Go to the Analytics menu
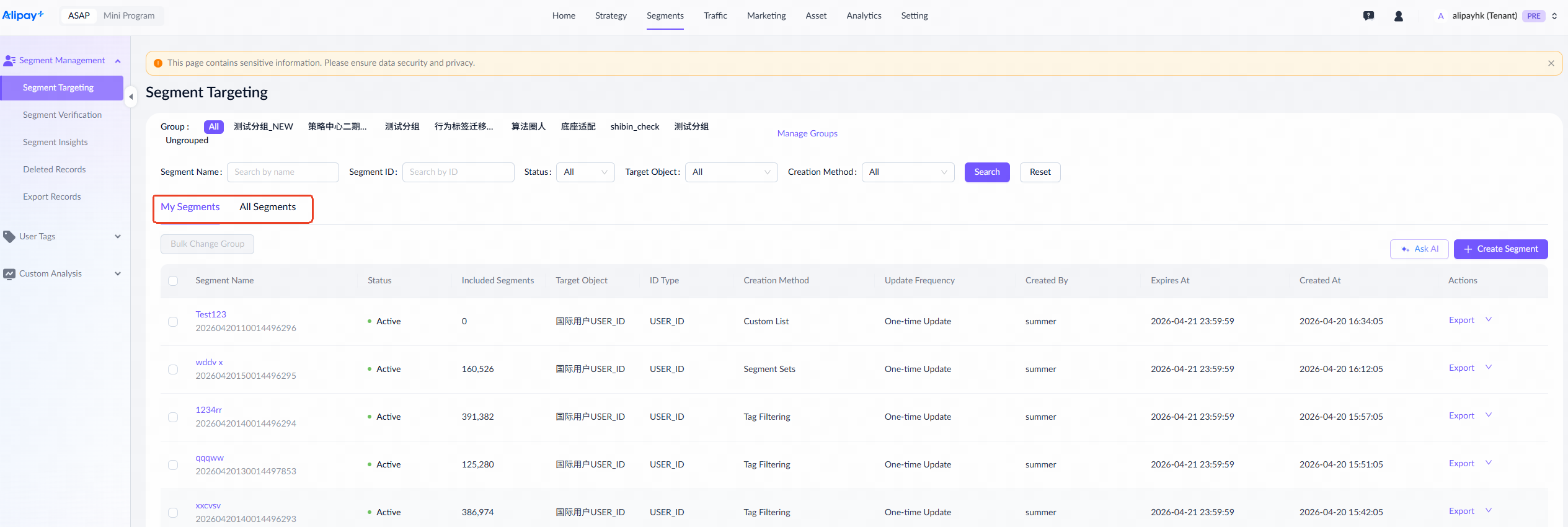 tap(863, 15)
